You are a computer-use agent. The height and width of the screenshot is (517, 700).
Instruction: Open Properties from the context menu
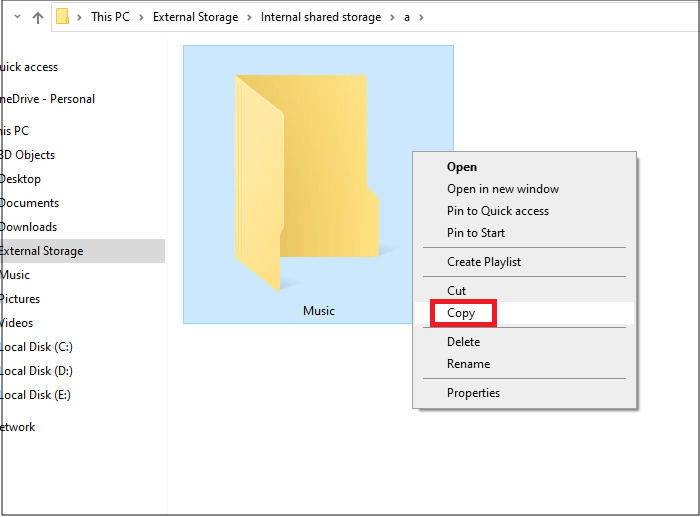473,393
